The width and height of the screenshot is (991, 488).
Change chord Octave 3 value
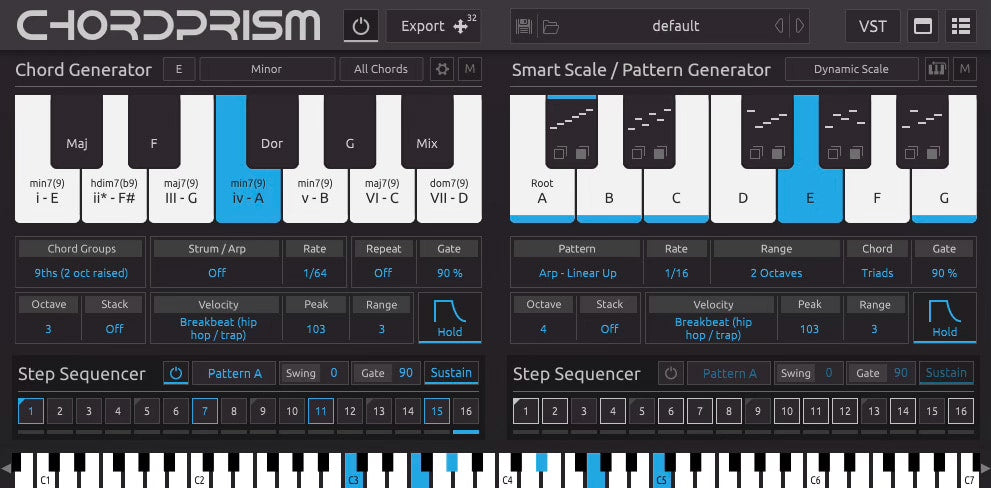click(x=49, y=329)
